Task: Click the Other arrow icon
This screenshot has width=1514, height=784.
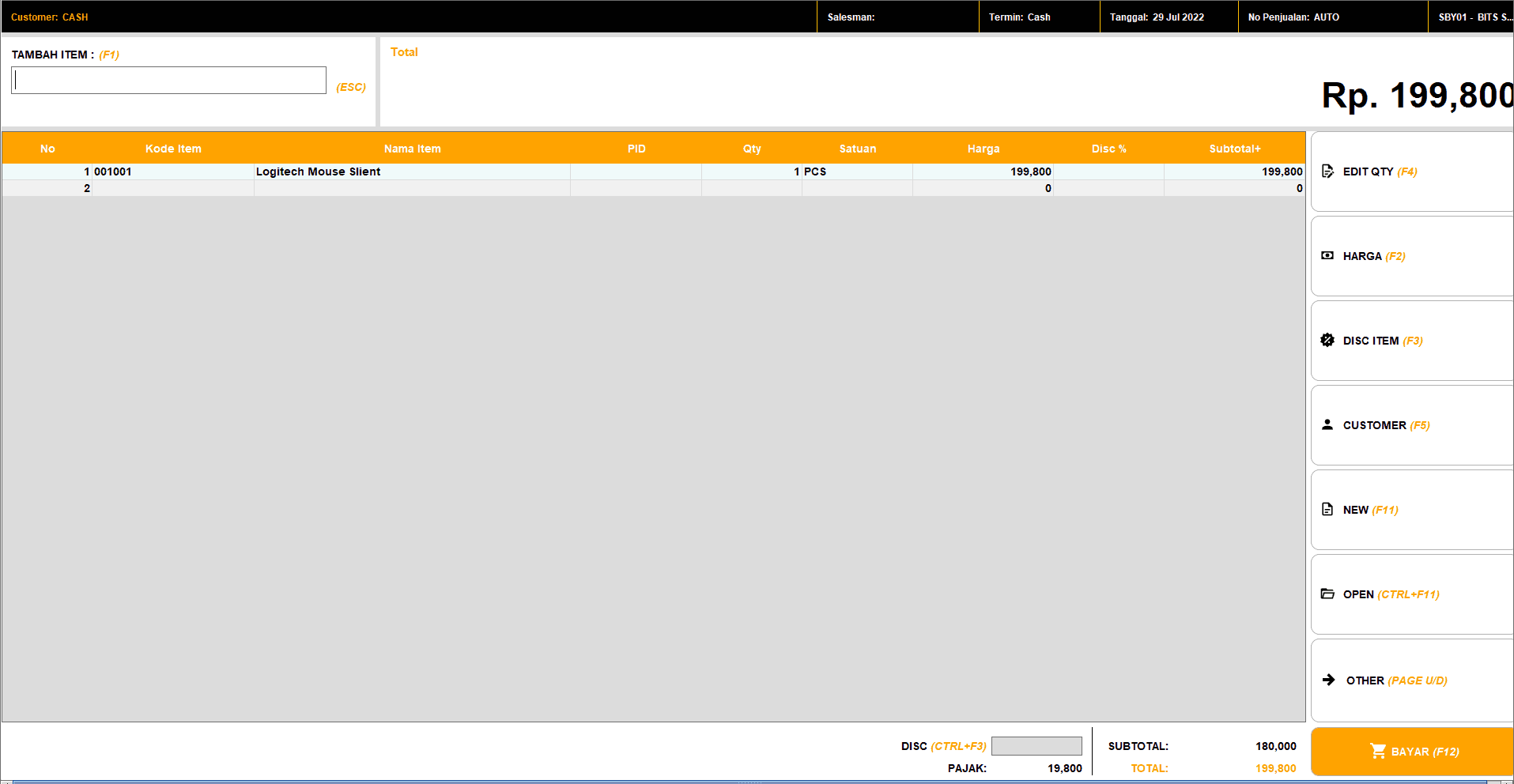Action: coord(1328,680)
